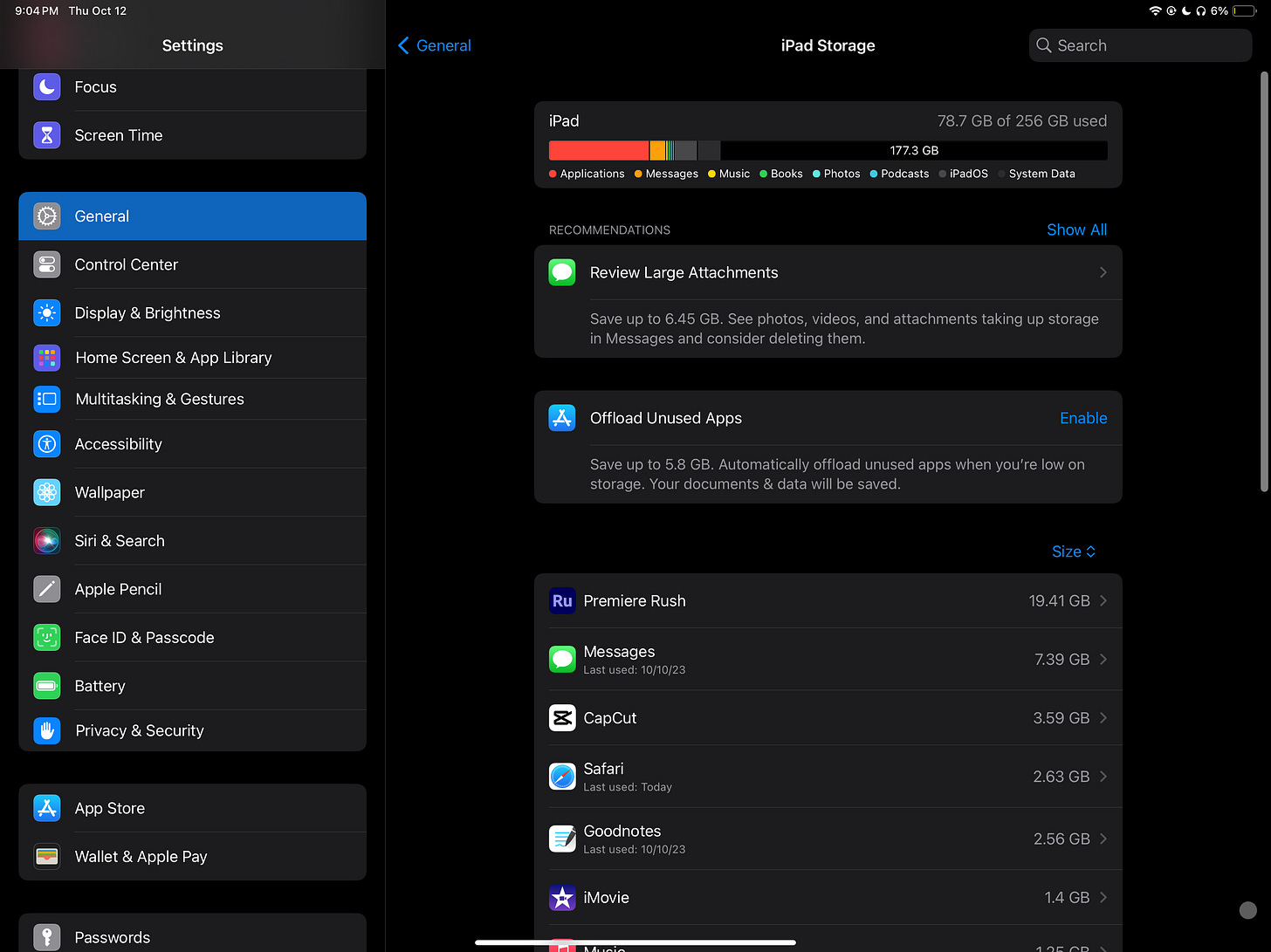Tap the 19.41 GB size value
This screenshot has width=1271, height=952.
(x=1059, y=601)
